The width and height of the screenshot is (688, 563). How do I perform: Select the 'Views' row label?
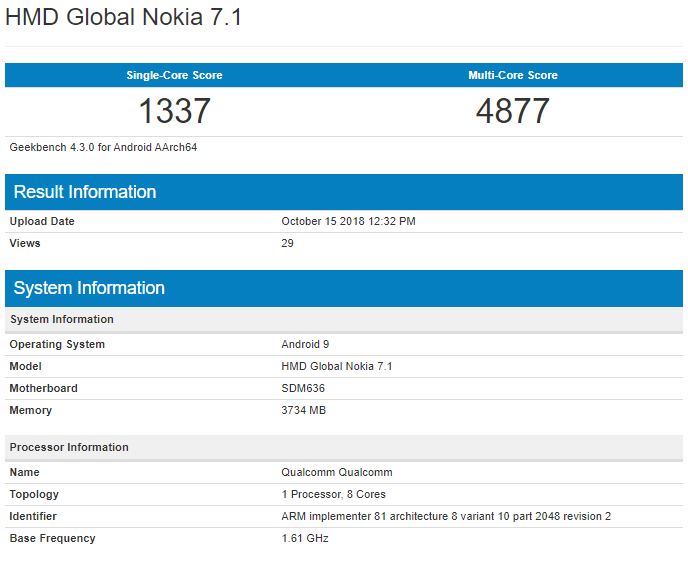pyautogui.click(x=25, y=243)
